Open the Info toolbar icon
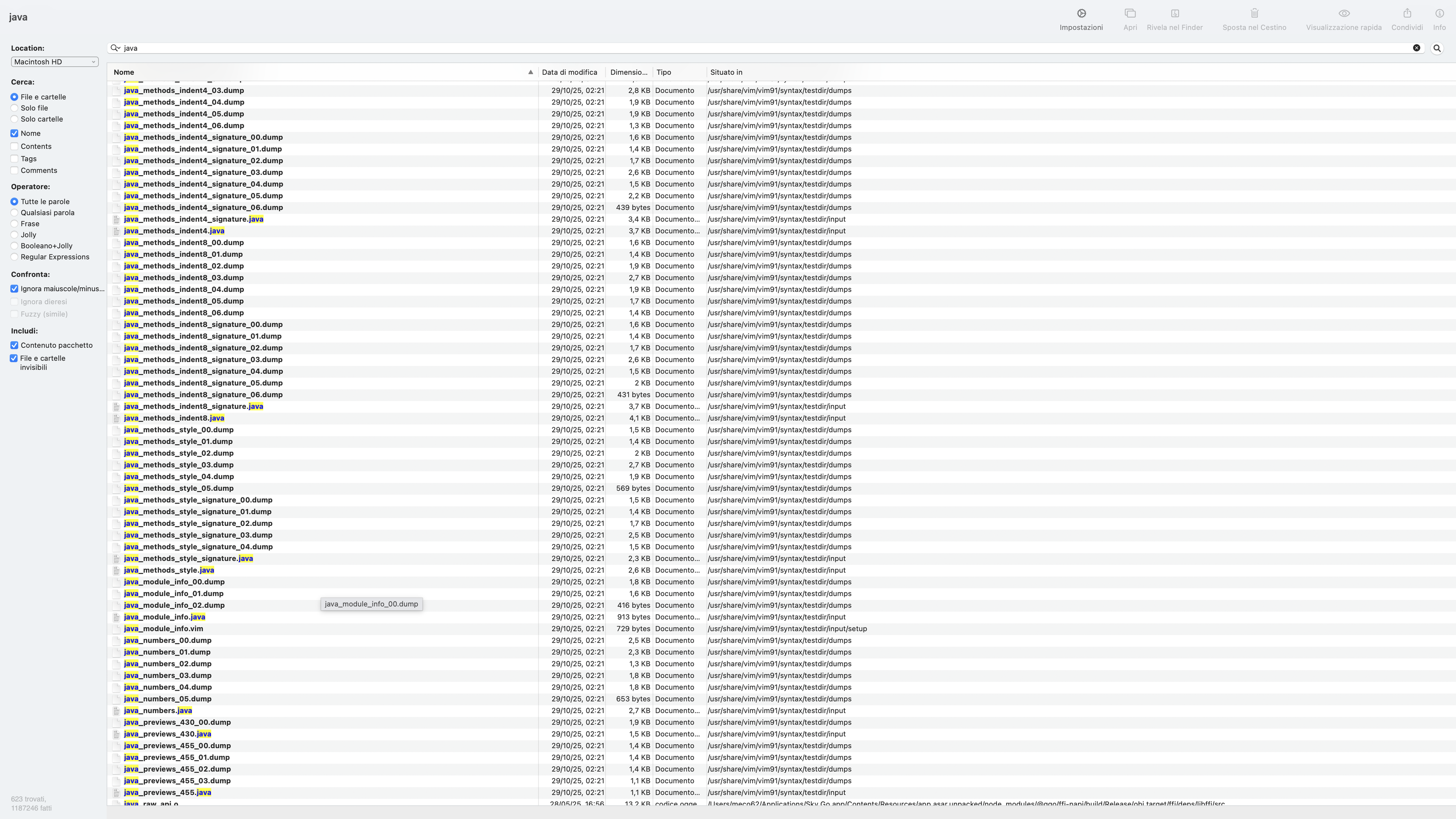Viewport: 1456px width, 819px height. point(1439,14)
